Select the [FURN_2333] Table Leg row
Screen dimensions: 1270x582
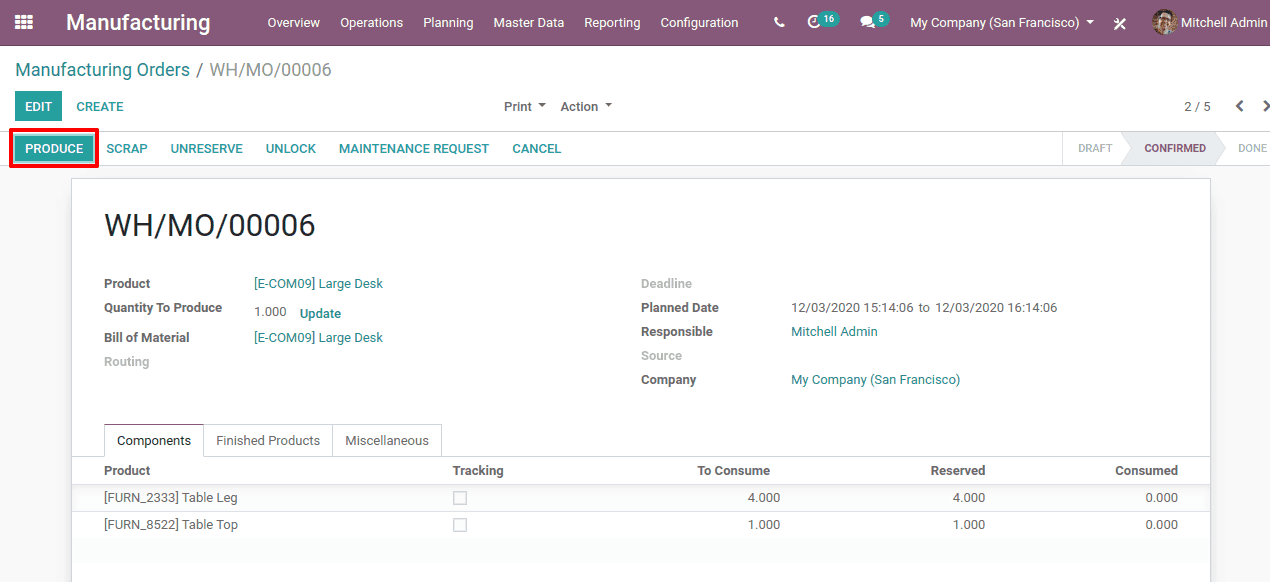641,498
